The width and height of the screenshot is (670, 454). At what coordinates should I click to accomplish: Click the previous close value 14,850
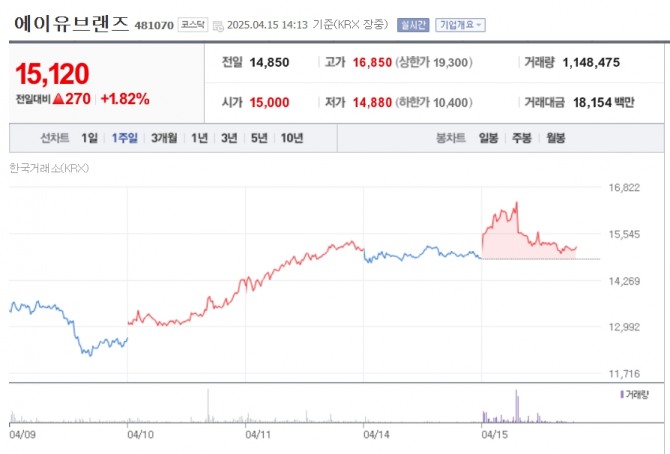(x=269, y=62)
